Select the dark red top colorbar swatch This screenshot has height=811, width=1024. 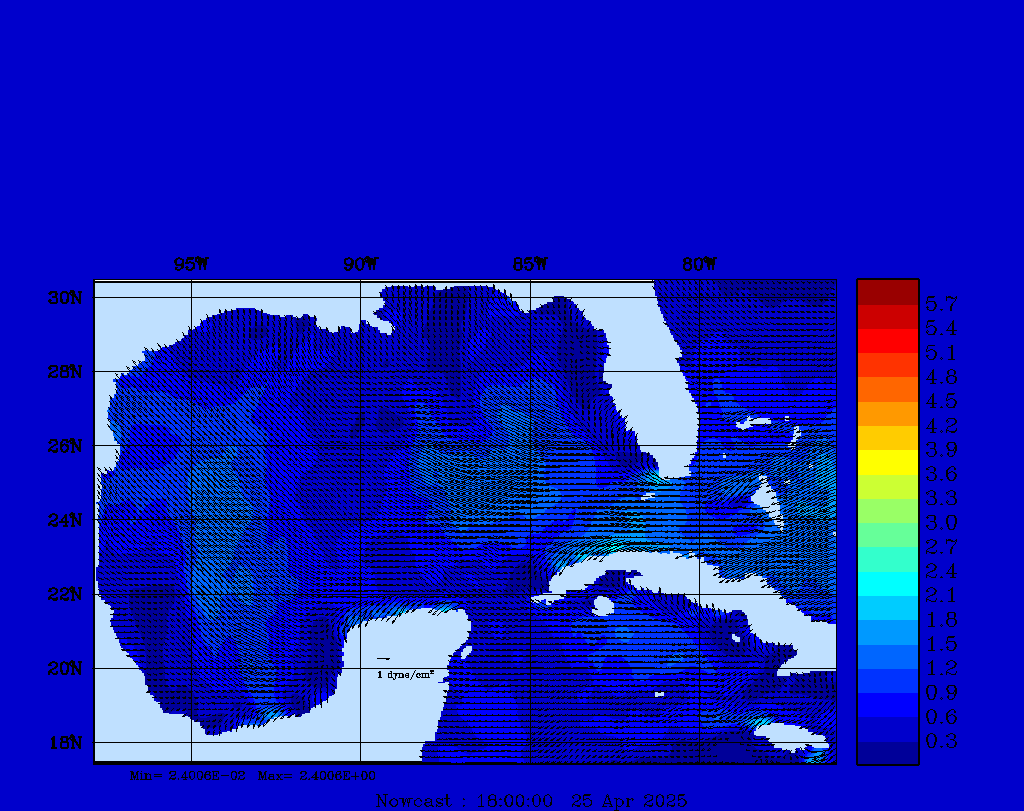point(887,292)
